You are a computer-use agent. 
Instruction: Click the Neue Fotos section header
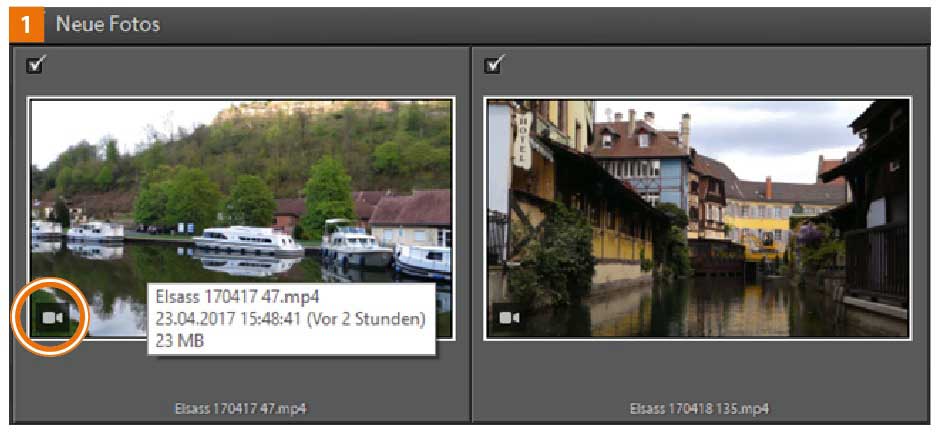click(x=108, y=24)
